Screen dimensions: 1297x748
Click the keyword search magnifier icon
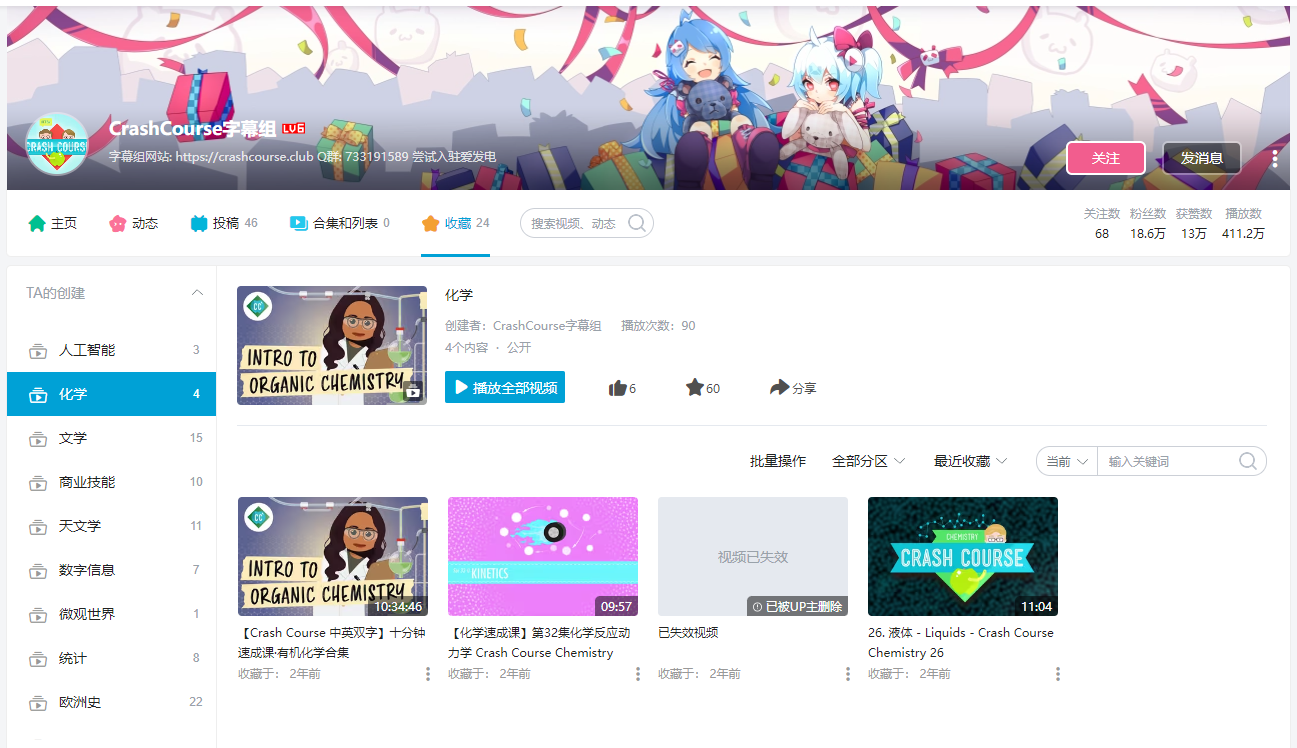[1248, 461]
